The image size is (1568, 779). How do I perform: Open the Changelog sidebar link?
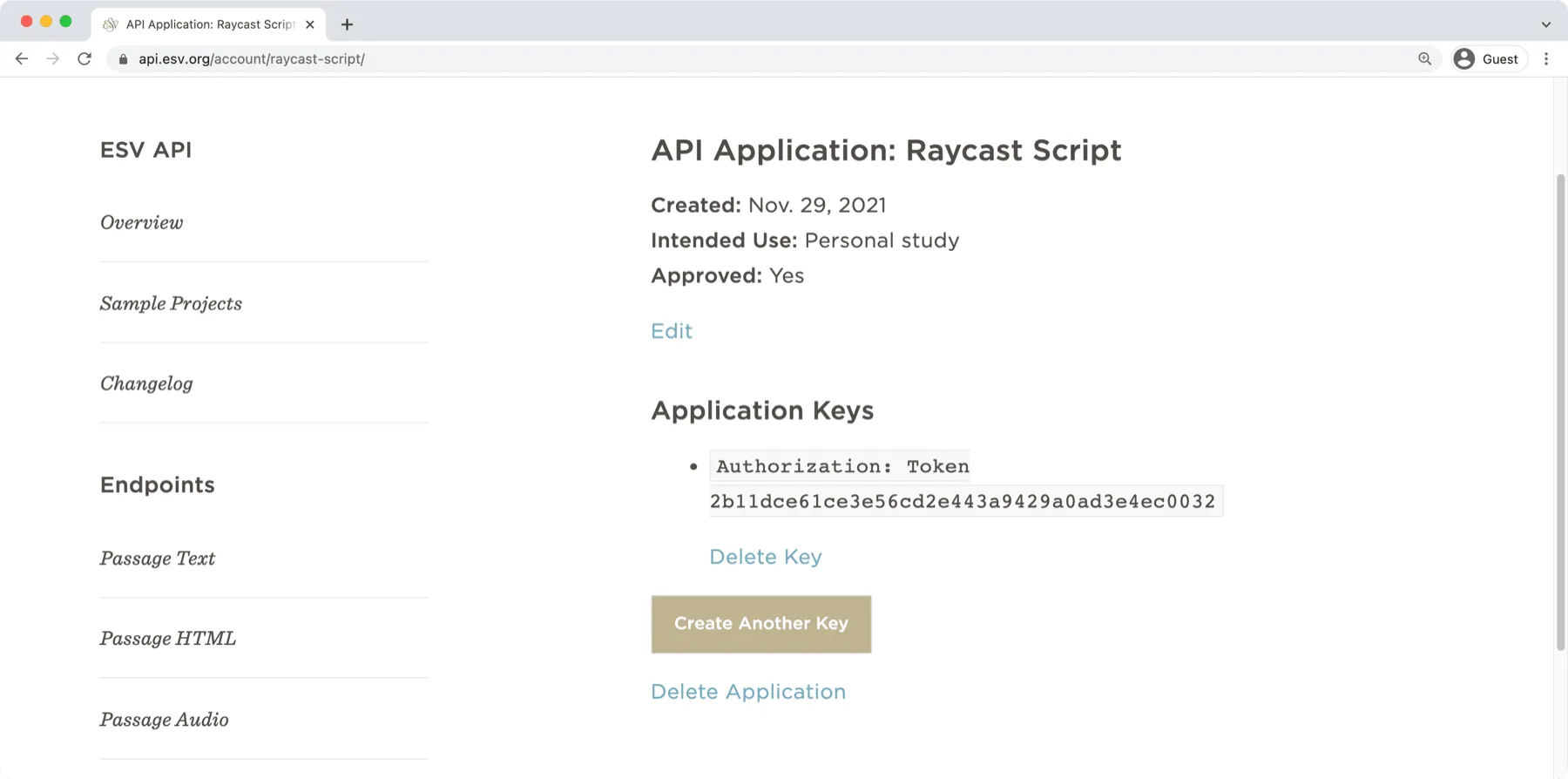(146, 383)
